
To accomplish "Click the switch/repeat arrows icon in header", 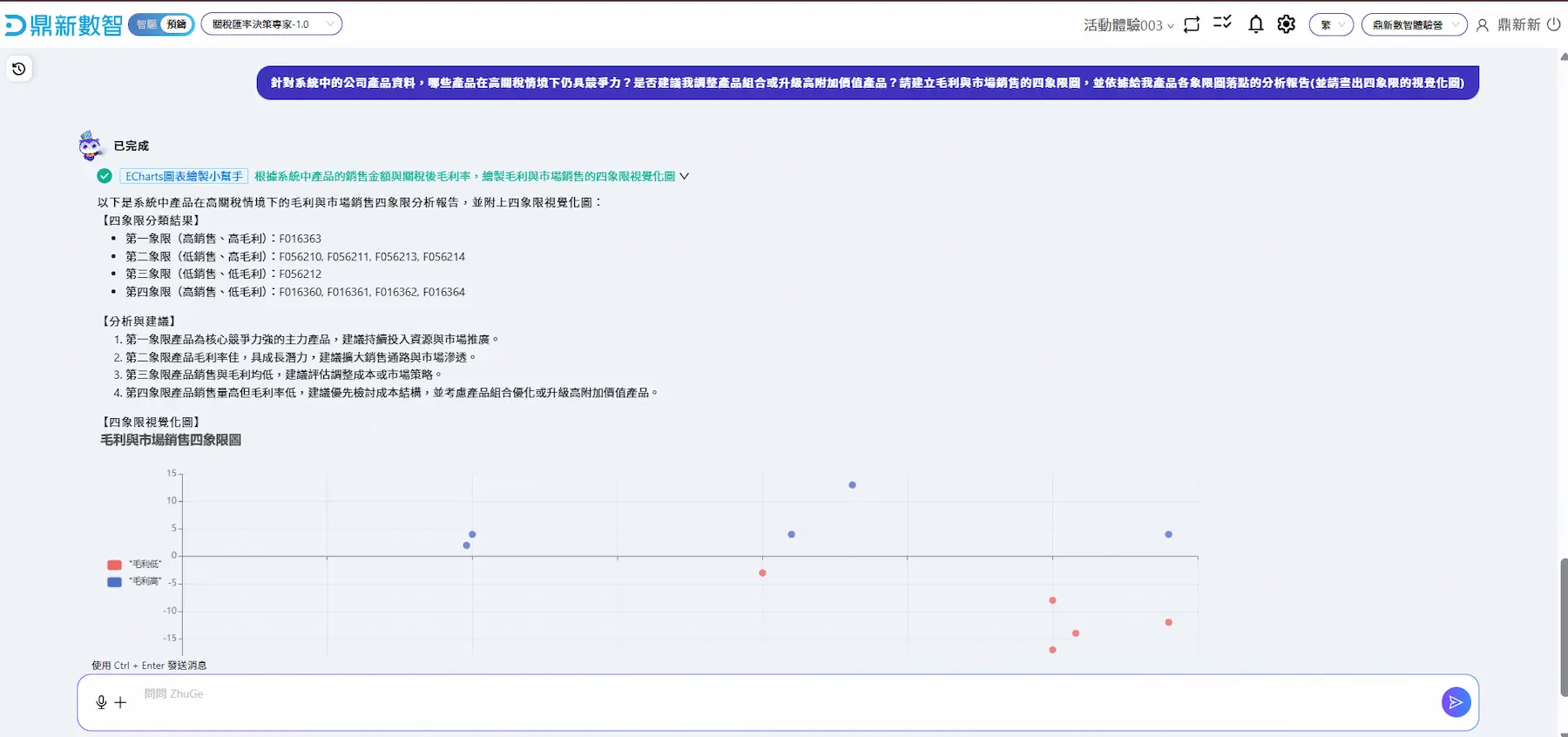I will 1192,24.
